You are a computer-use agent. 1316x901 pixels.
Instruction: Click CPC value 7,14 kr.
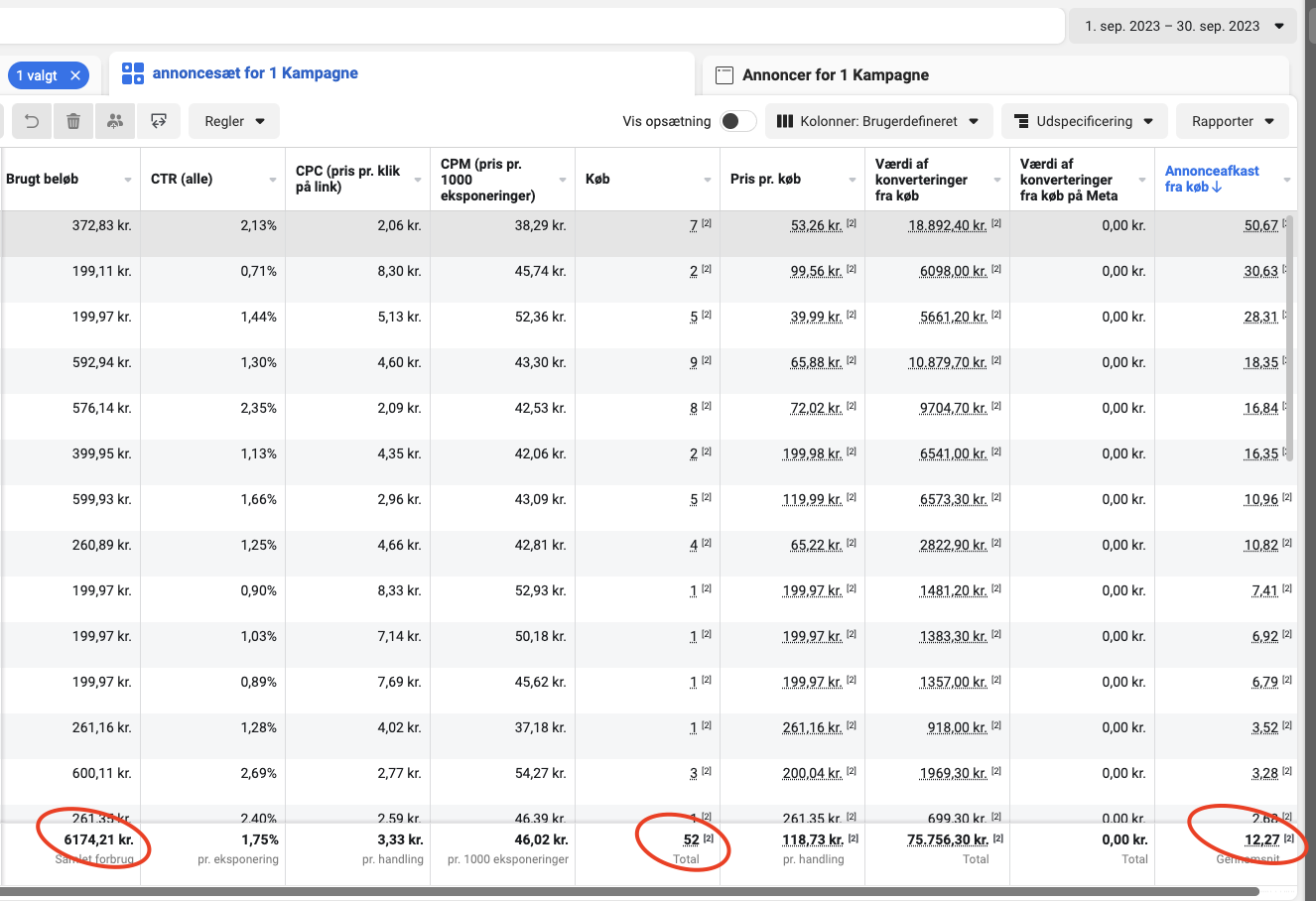[x=399, y=636]
